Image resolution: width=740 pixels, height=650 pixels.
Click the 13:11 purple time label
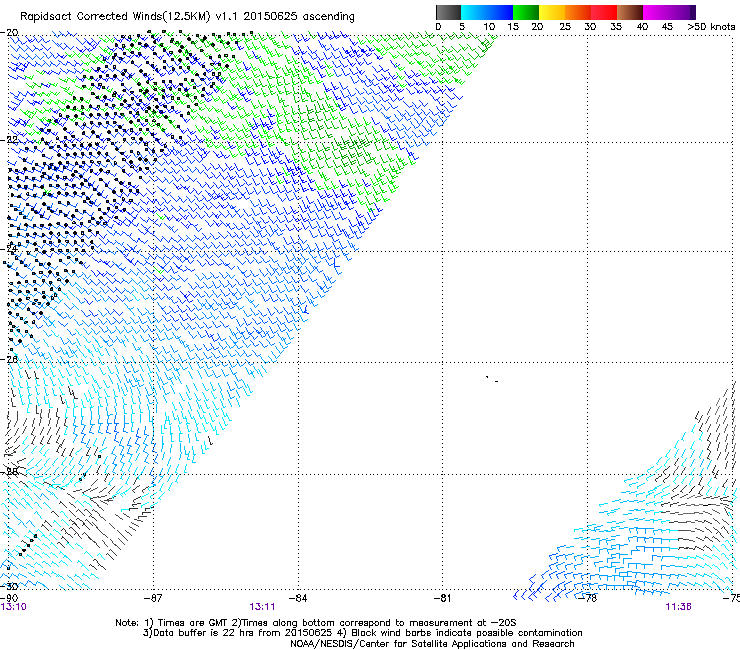262,607
